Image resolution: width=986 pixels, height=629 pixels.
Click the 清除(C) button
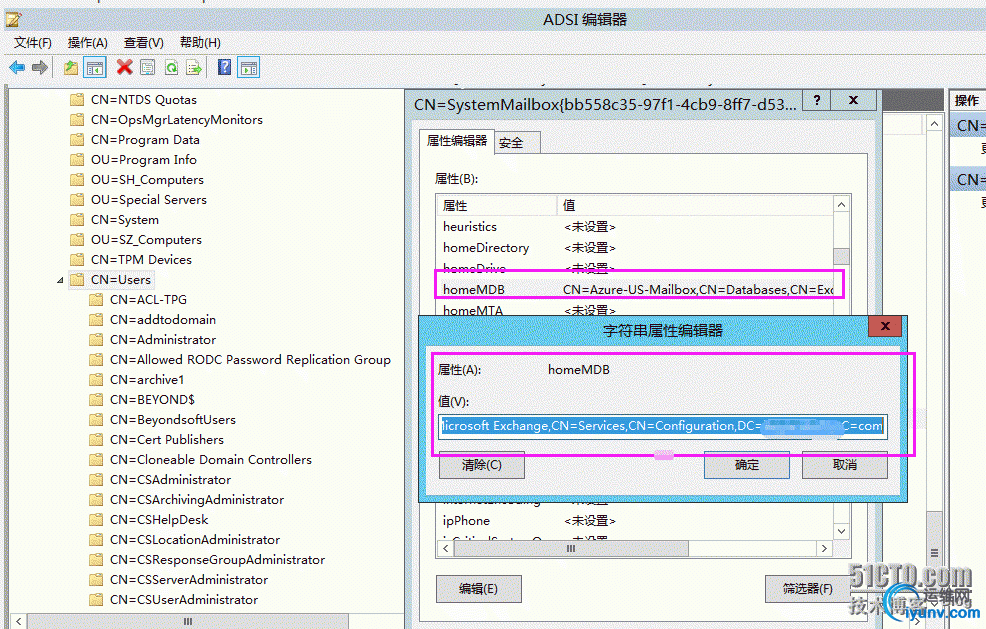click(482, 465)
